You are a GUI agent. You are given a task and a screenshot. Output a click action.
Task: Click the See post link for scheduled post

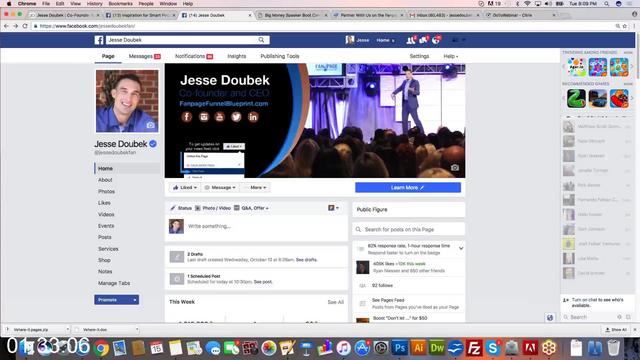pyautogui.click(x=263, y=282)
